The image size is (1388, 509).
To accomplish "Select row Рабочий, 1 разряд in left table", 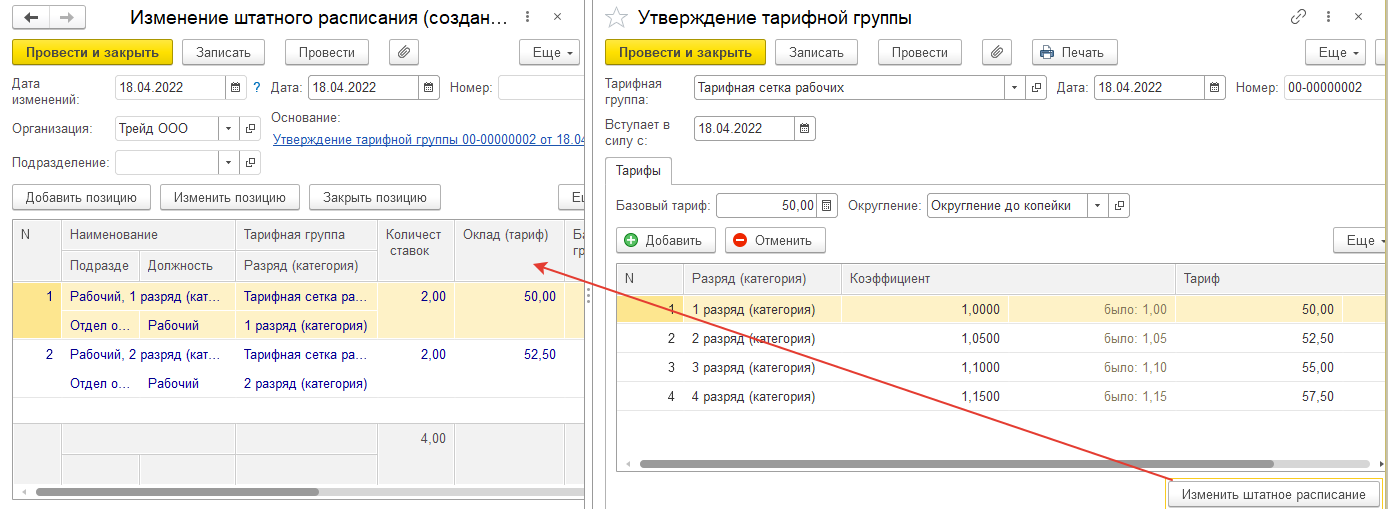I will [297, 310].
